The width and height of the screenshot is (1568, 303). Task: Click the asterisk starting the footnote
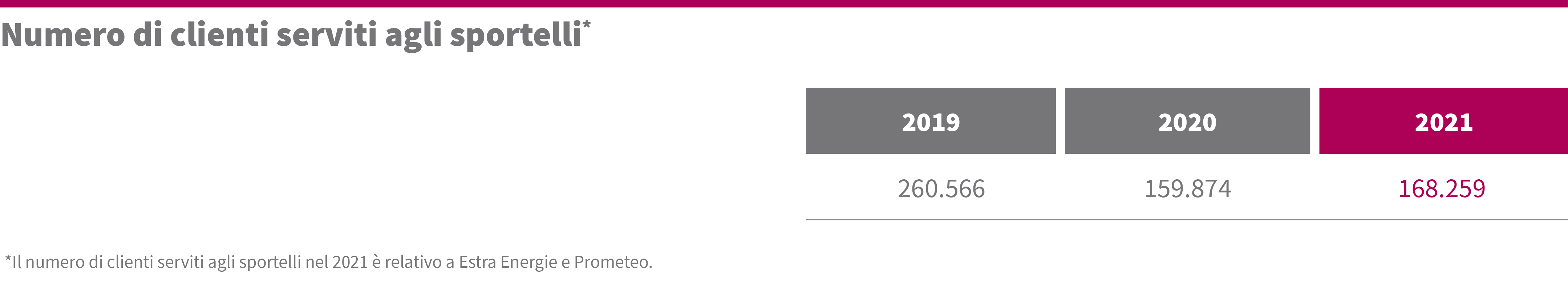(8, 259)
